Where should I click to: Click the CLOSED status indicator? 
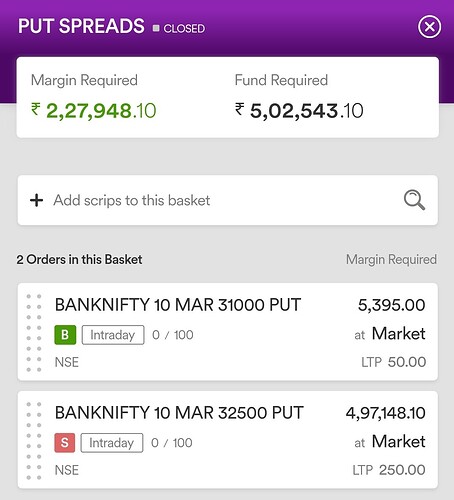(179, 28)
